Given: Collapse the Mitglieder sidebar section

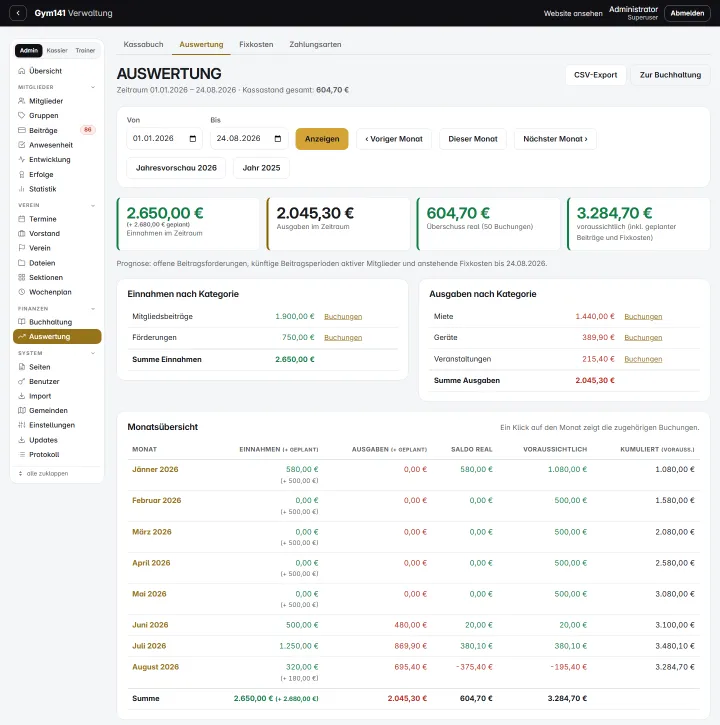Looking at the screenshot, I should click(93, 87).
